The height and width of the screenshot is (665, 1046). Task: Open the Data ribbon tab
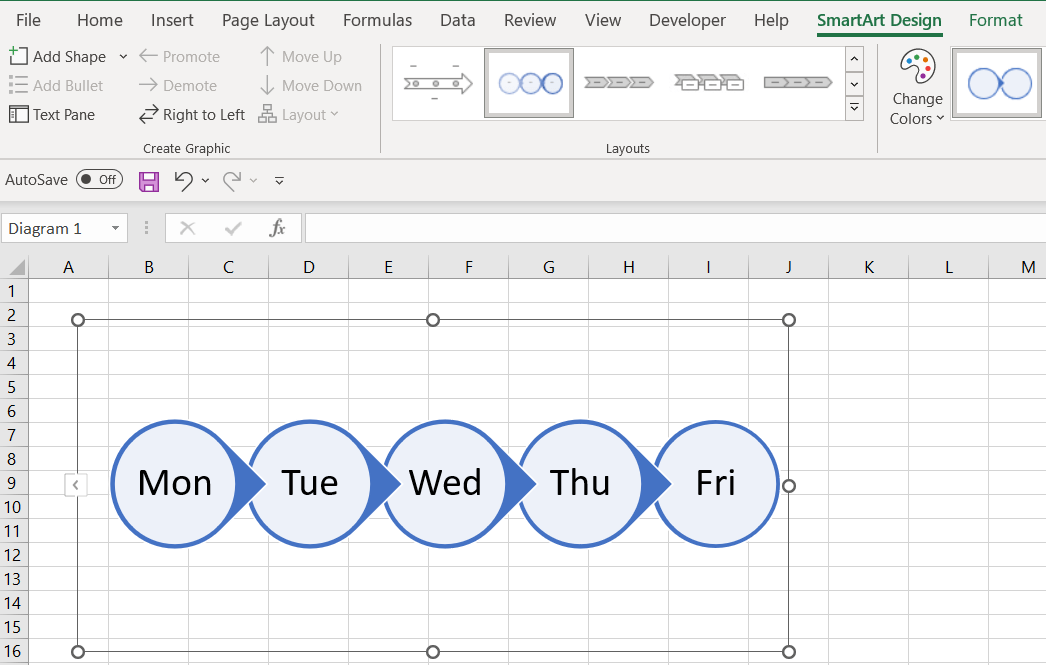[457, 20]
